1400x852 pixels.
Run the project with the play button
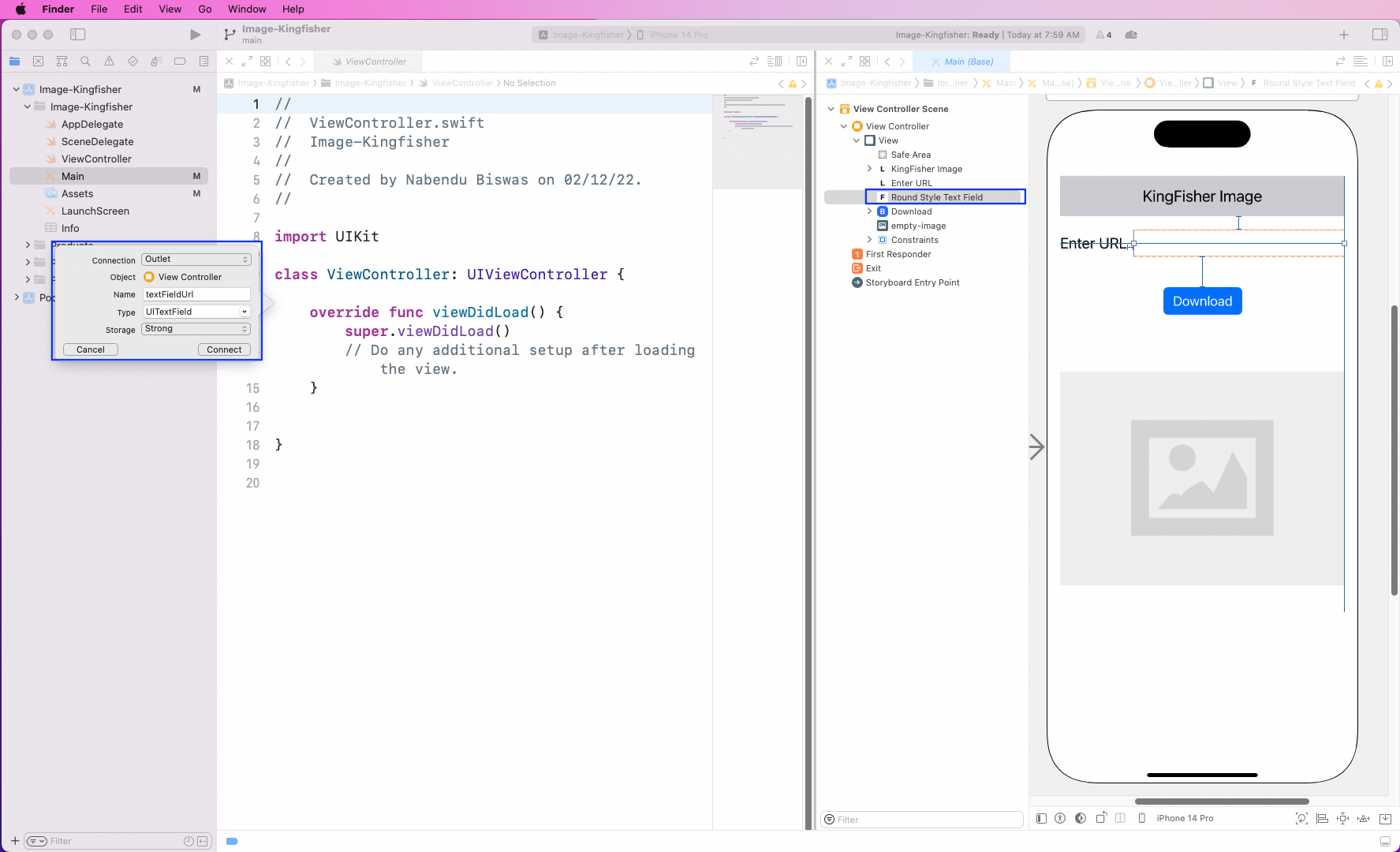pos(195,35)
